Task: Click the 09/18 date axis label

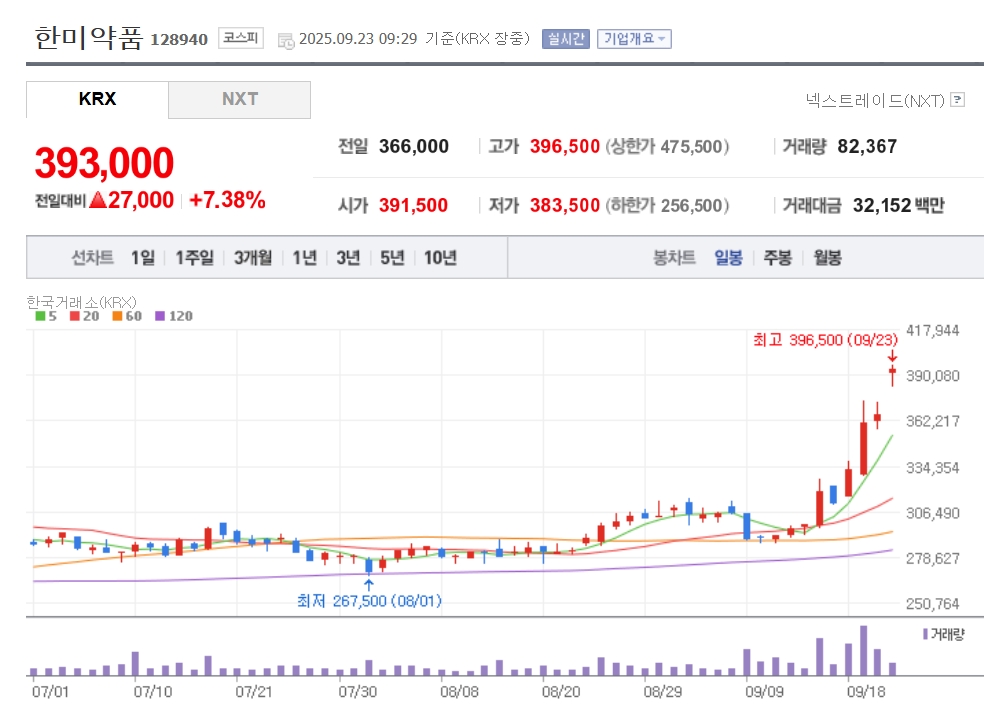Action: (866, 692)
